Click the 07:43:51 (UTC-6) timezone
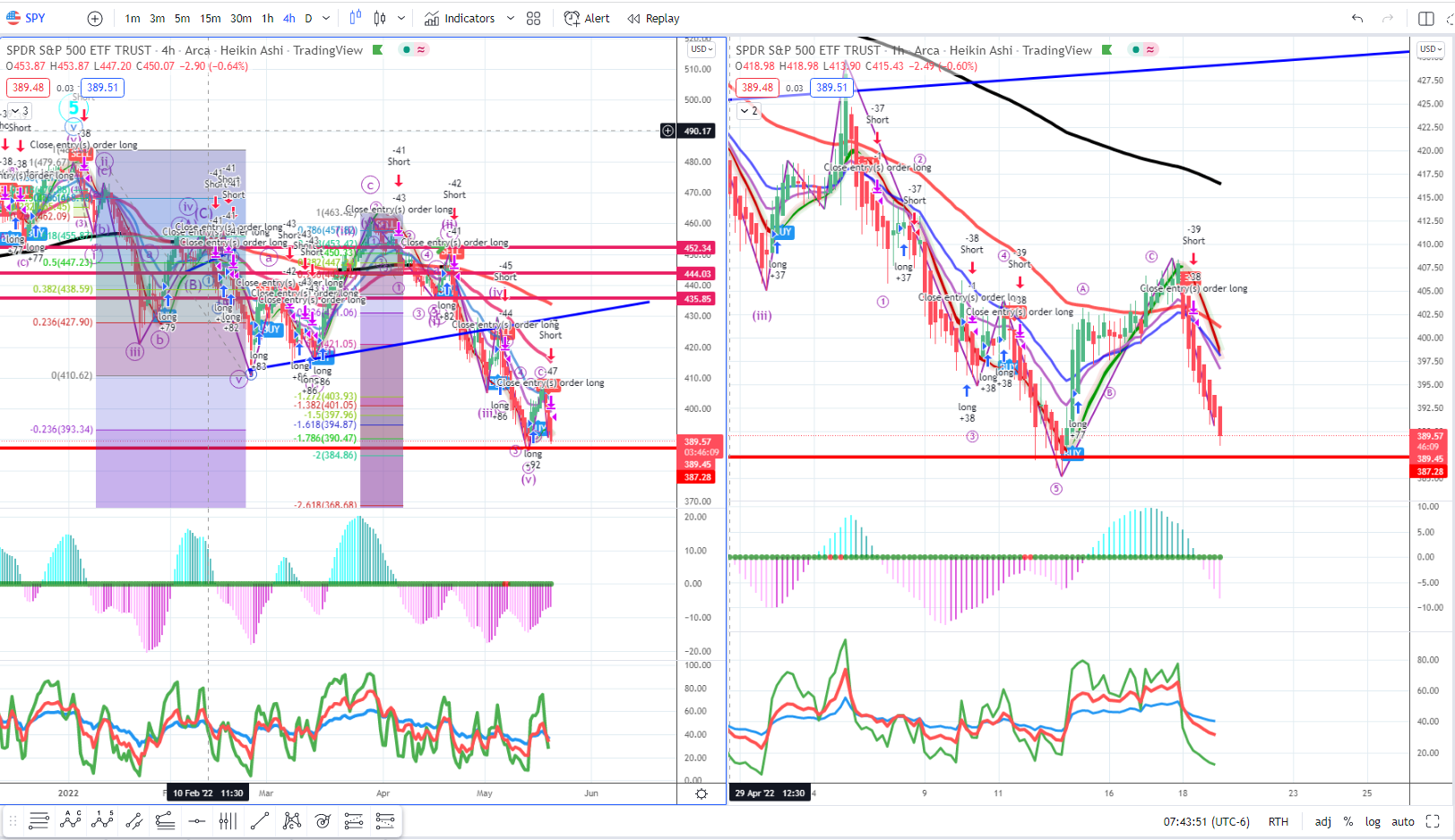 pyautogui.click(x=1206, y=821)
